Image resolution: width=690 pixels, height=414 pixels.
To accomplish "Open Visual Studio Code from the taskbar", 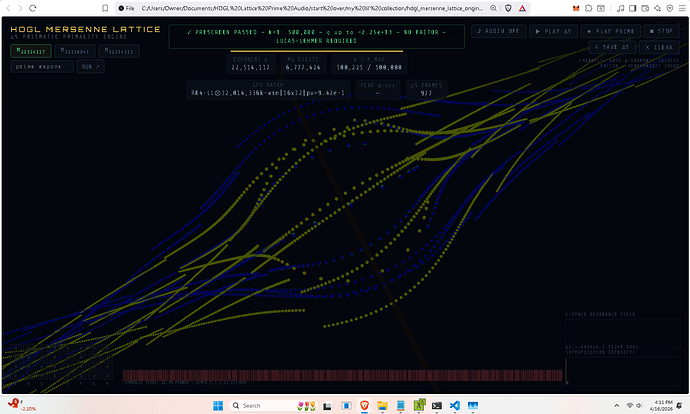I will pos(455,406).
